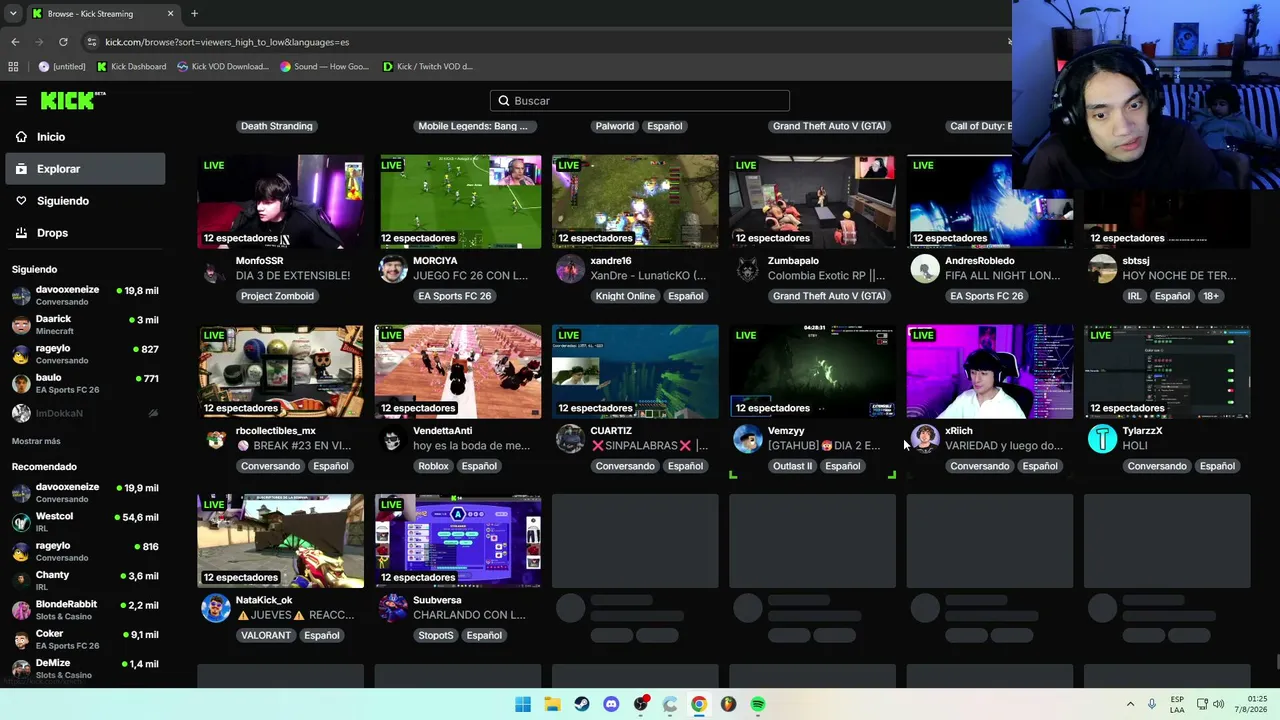Viewport: 1280px width, 720px height.
Task: Close the Browse - Kick Streaming tab
Action: (x=170, y=14)
